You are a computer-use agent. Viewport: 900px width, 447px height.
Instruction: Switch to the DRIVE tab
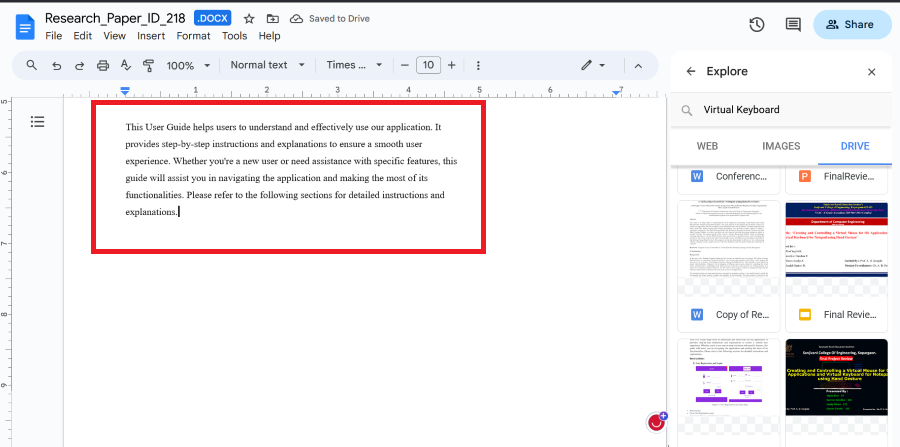coord(855,146)
